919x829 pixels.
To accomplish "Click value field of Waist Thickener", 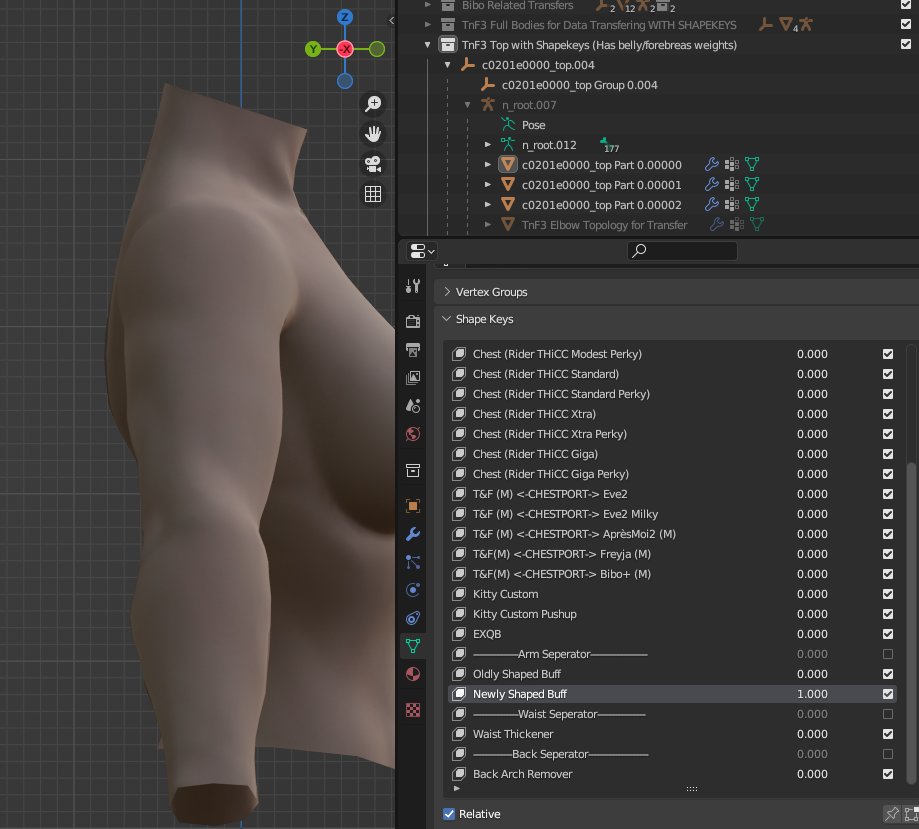I will 812,734.
